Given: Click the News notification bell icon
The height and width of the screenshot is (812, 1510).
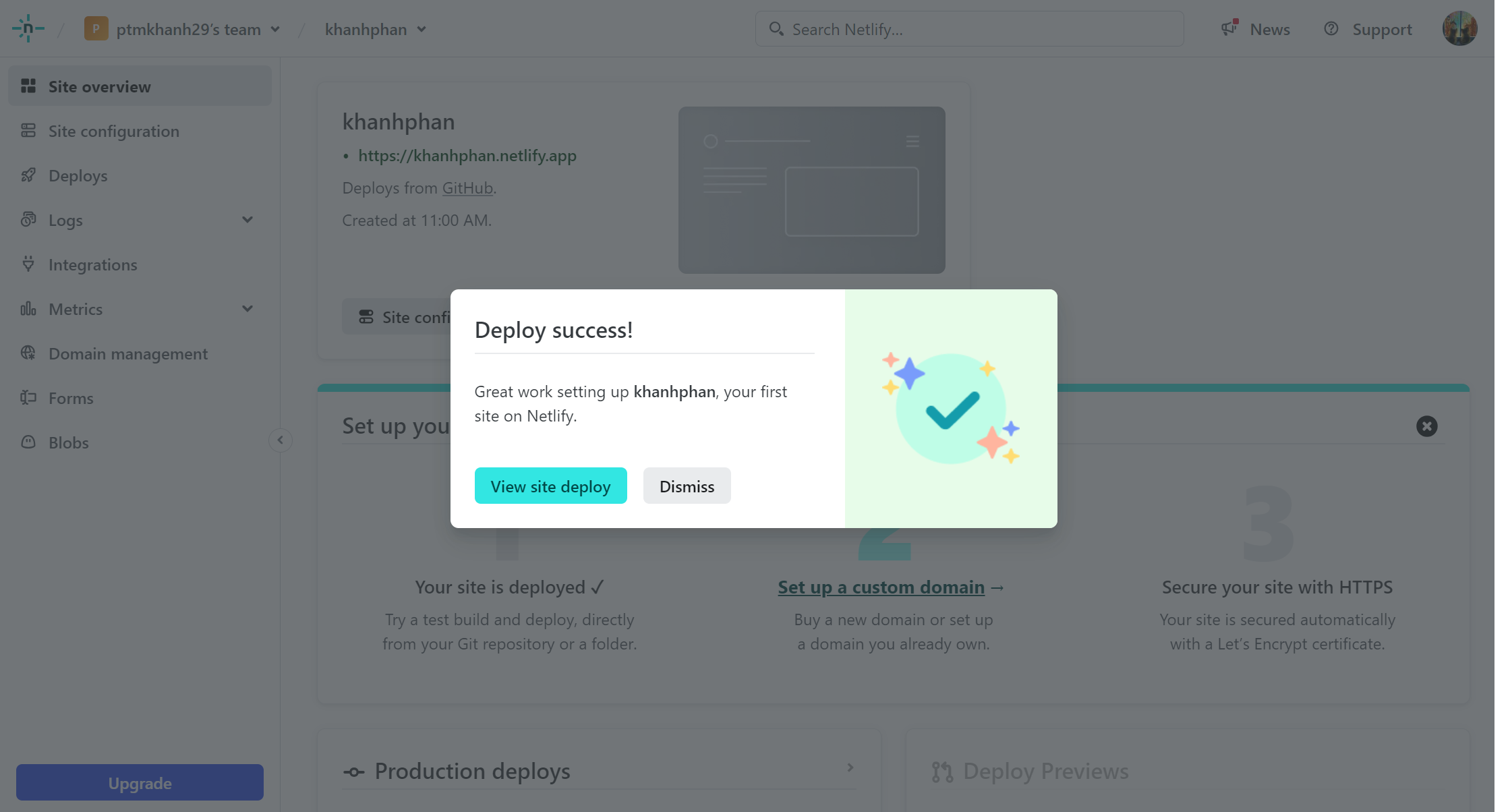Looking at the screenshot, I should coord(1230,28).
